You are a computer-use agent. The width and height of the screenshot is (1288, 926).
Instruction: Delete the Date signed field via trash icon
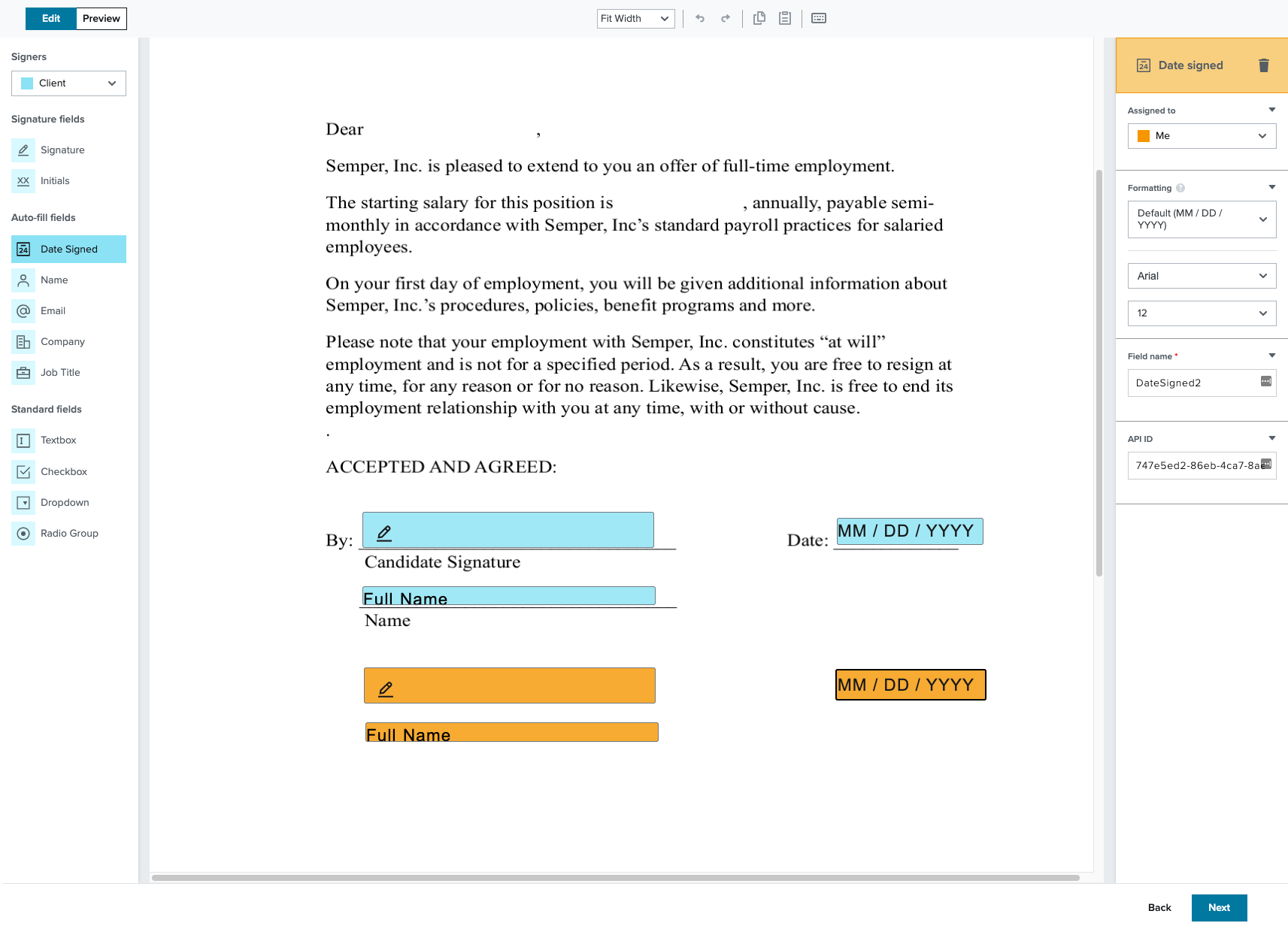[x=1263, y=65]
